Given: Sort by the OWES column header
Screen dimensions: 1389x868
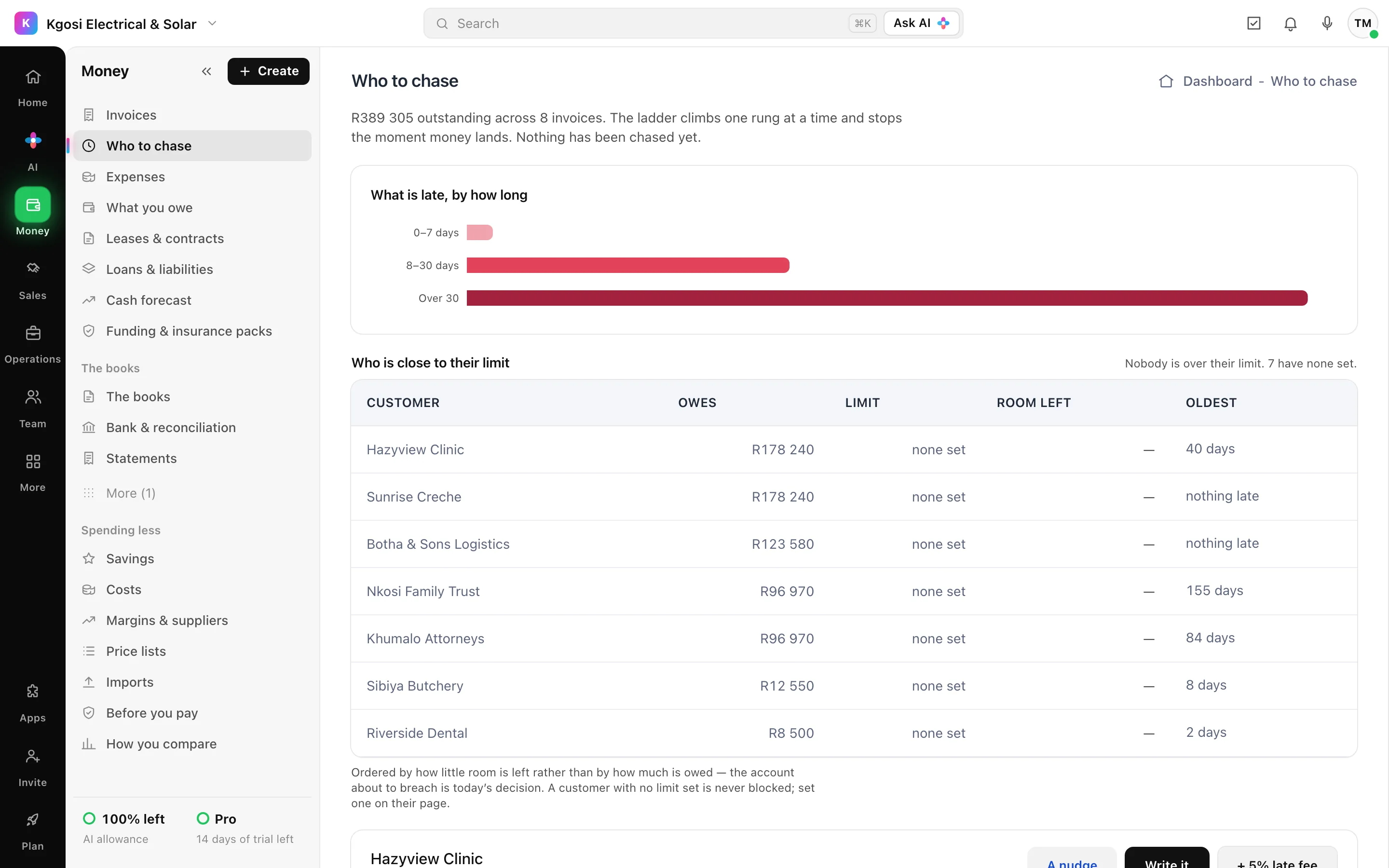Looking at the screenshot, I should pos(697,403).
